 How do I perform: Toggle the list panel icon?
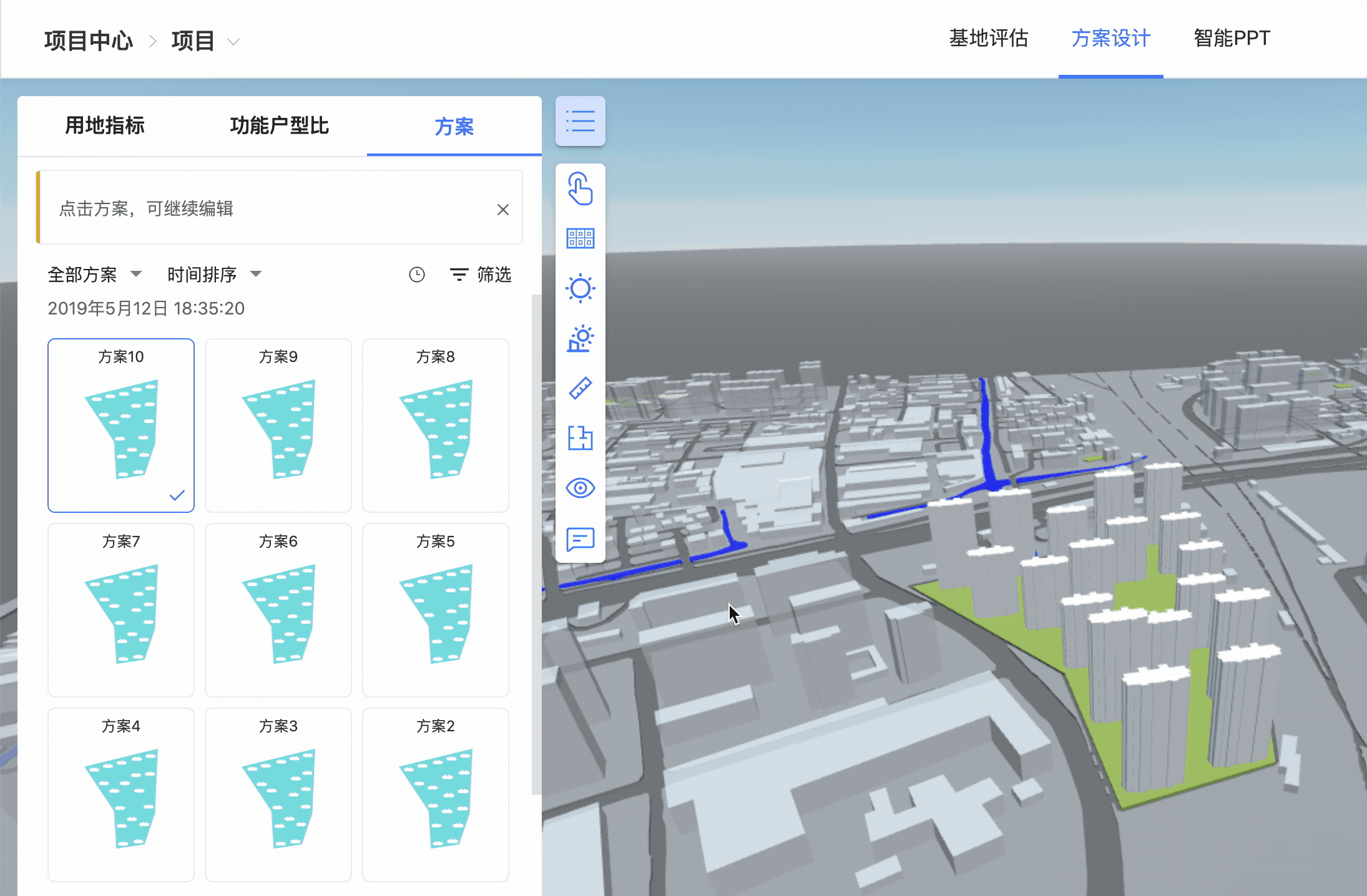[580, 121]
